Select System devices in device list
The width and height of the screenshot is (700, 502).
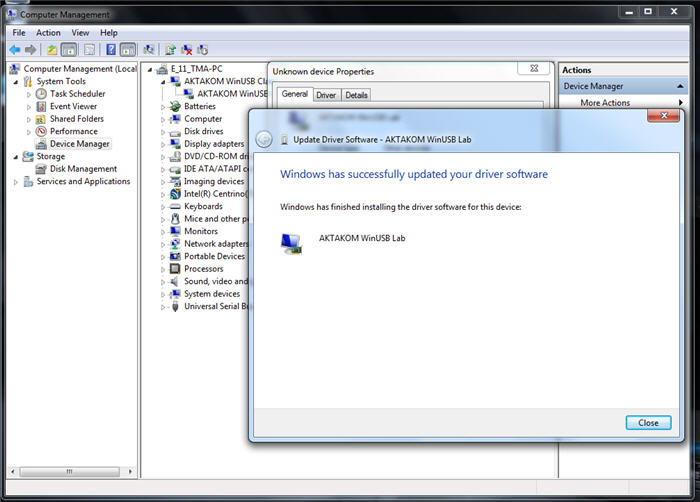212,294
